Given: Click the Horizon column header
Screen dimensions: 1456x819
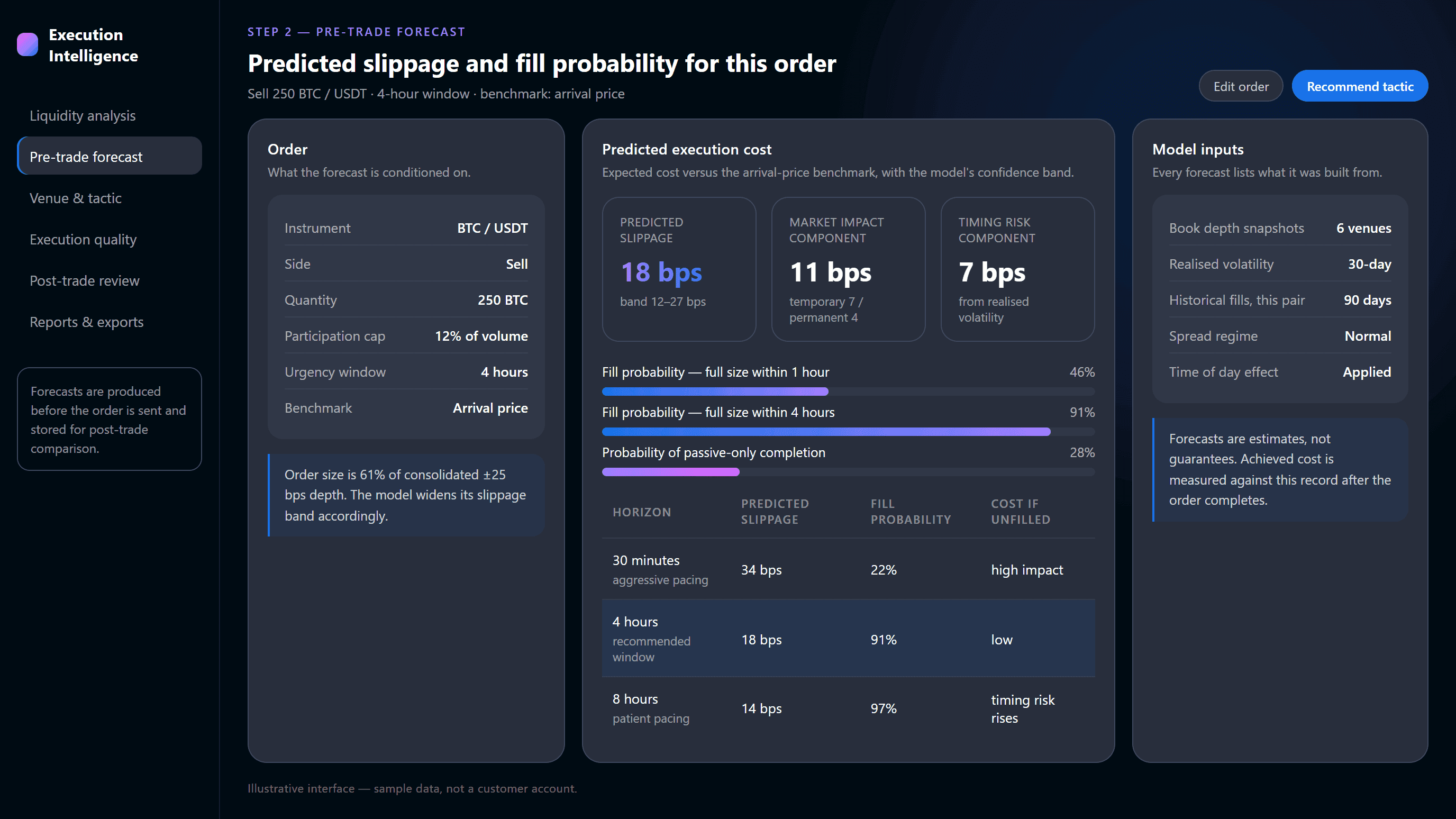Looking at the screenshot, I should coord(642,512).
